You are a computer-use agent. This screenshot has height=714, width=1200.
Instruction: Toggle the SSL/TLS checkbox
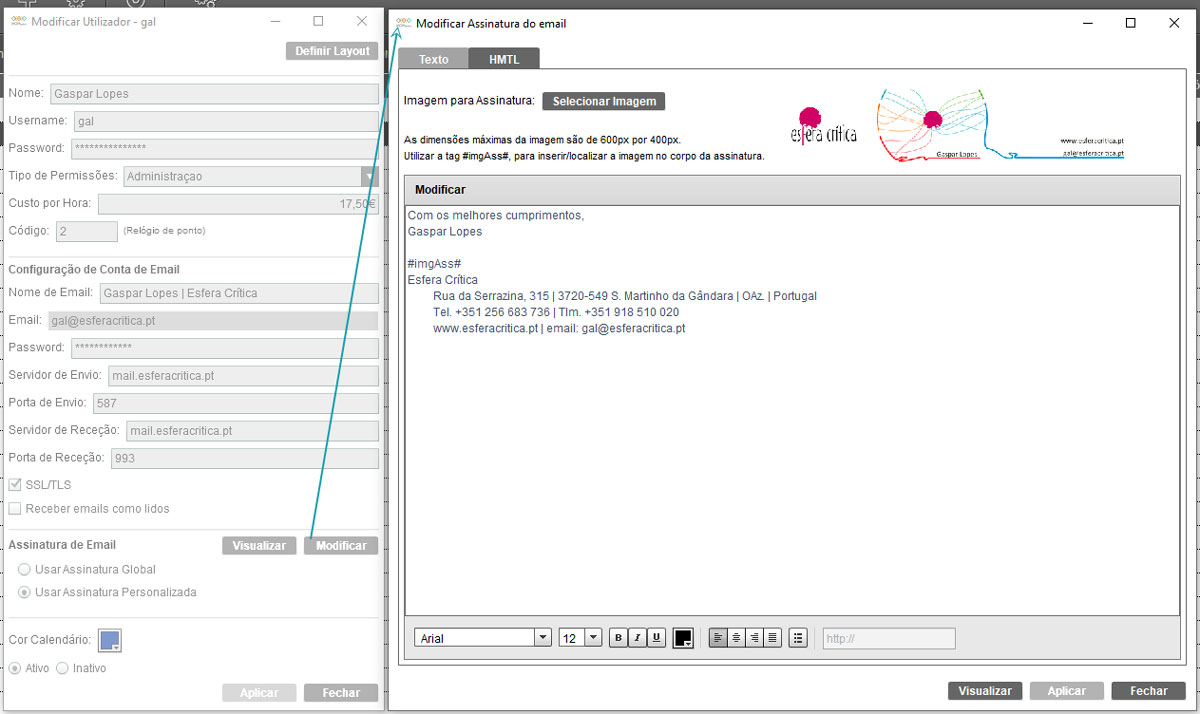[x=15, y=485]
